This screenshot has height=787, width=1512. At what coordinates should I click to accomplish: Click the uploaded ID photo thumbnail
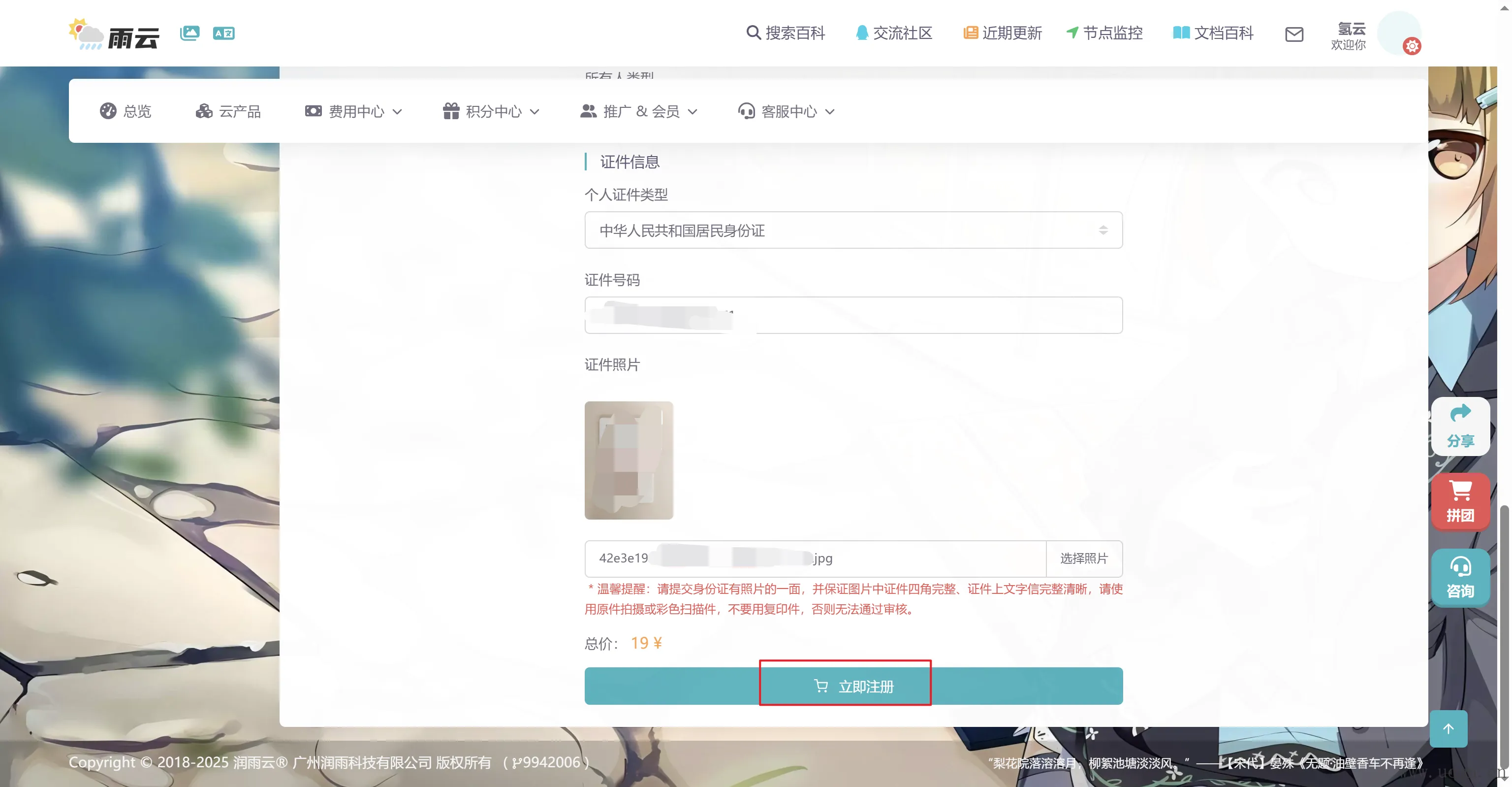[x=629, y=460]
